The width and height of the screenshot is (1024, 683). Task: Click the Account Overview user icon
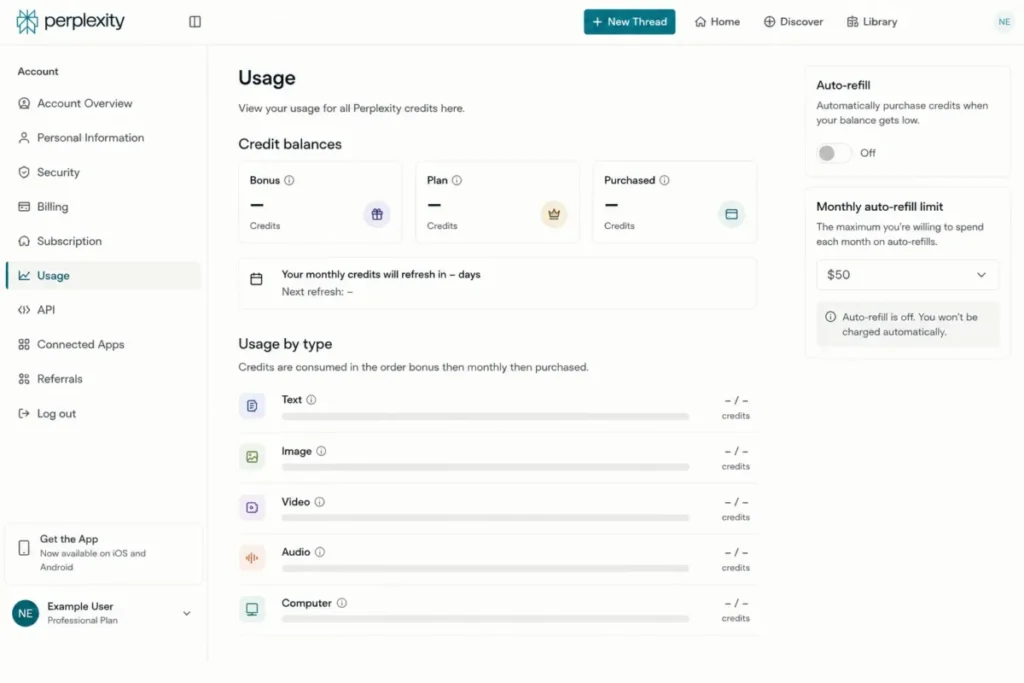tap(24, 103)
